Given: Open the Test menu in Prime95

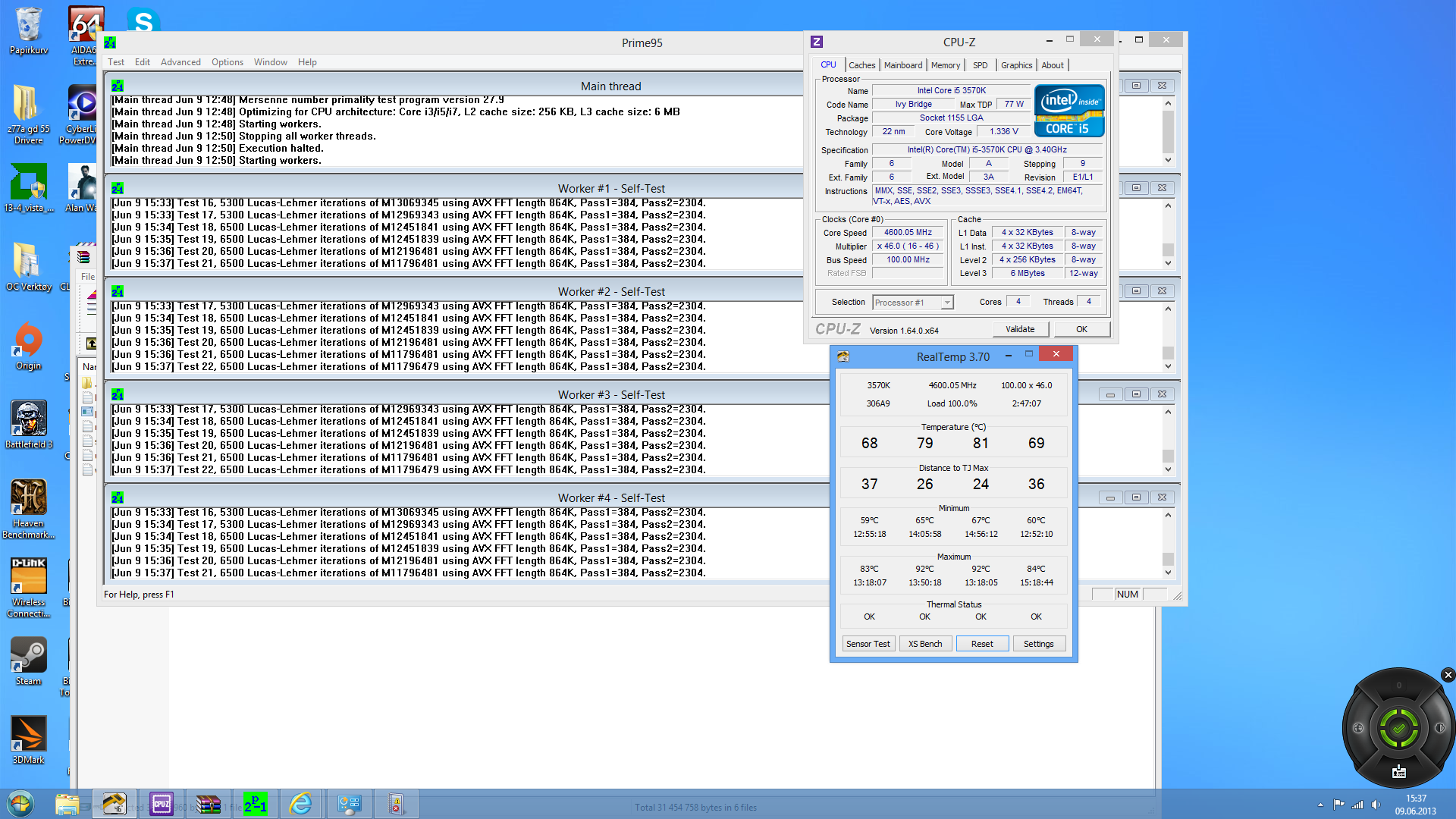Looking at the screenshot, I should tap(116, 62).
